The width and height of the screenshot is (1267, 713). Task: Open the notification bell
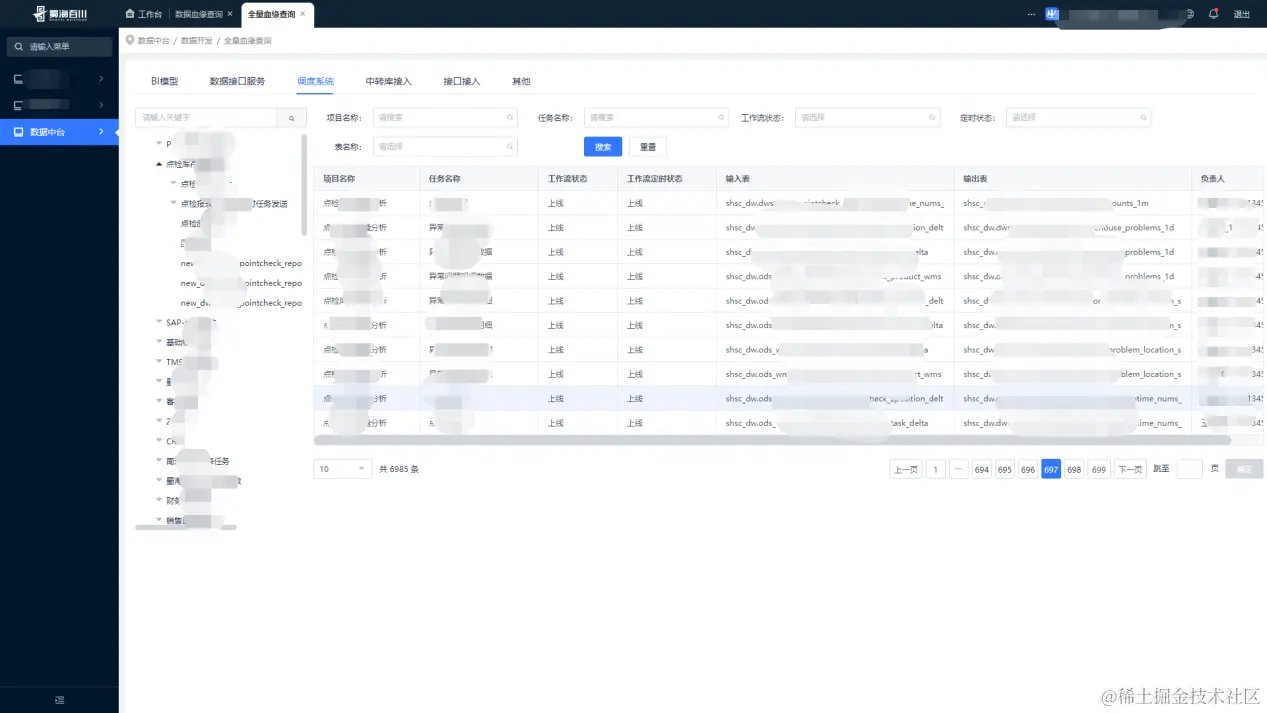click(1213, 14)
